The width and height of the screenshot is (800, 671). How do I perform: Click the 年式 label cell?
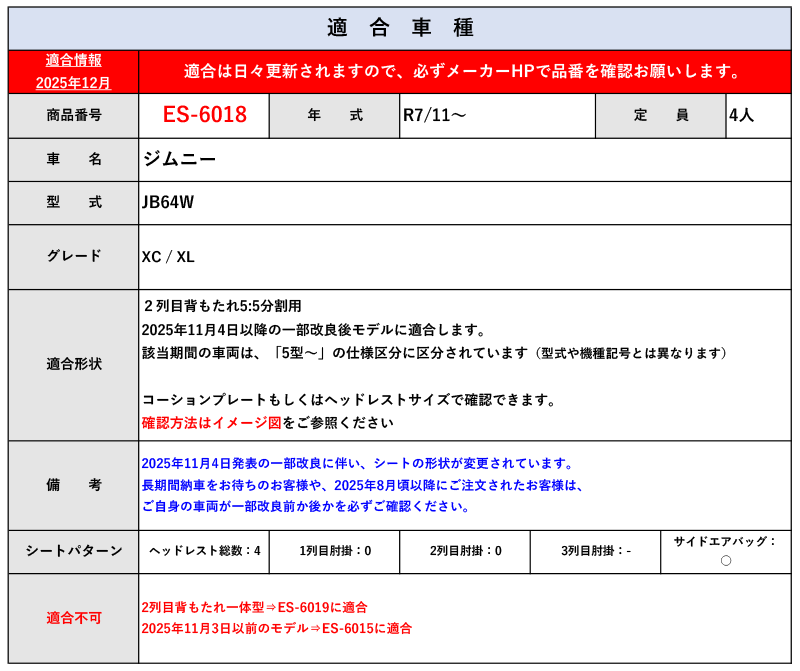point(334,115)
